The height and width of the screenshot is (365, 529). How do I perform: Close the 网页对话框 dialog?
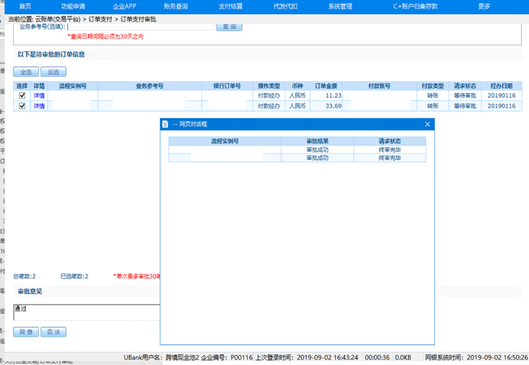[x=427, y=124]
